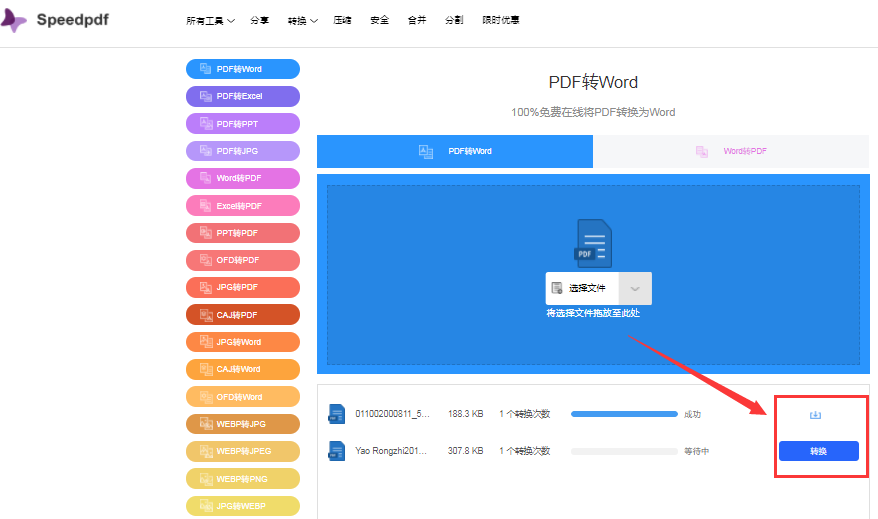Choose the JPG转WEBP sidebar tool
This screenshot has height=519, width=878.
click(243, 506)
